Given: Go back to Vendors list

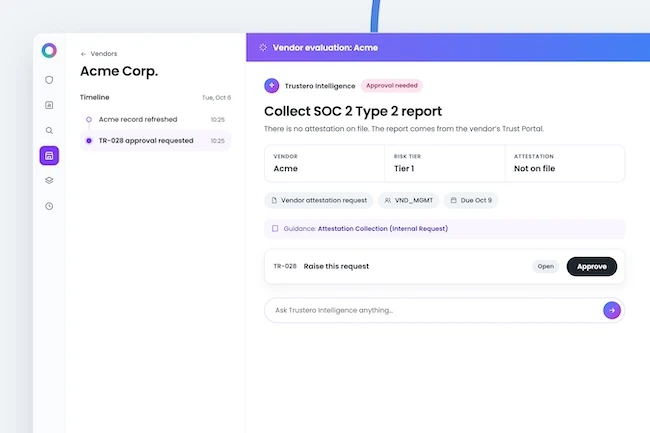Looking at the screenshot, I should [x=99, y=54].
